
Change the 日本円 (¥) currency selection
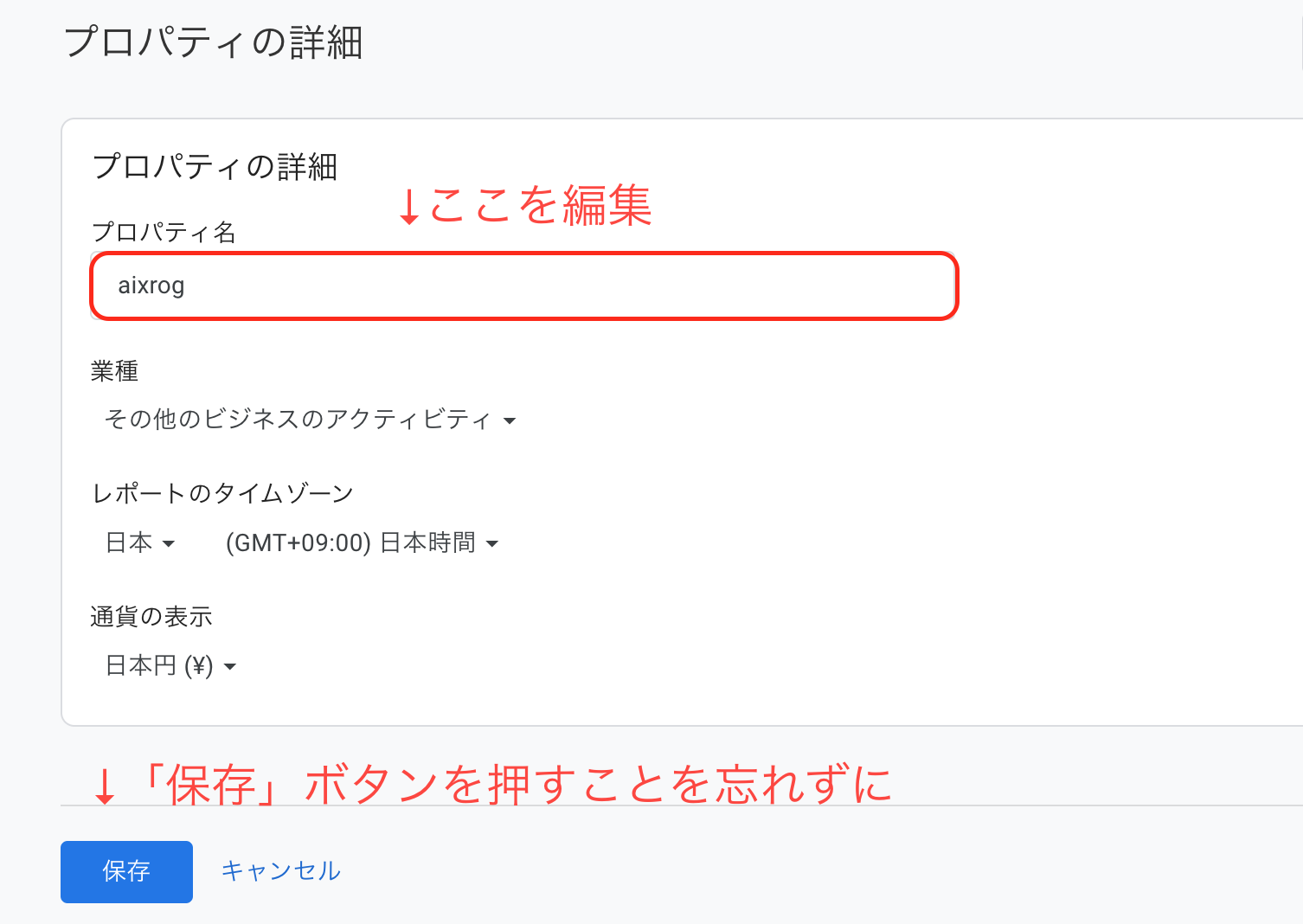170,665
